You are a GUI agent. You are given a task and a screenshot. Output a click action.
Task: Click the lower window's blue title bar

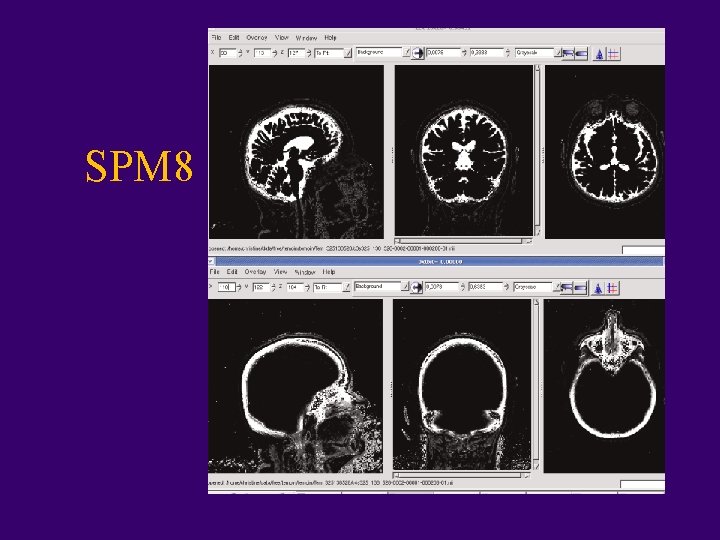(x=439, y=261)
